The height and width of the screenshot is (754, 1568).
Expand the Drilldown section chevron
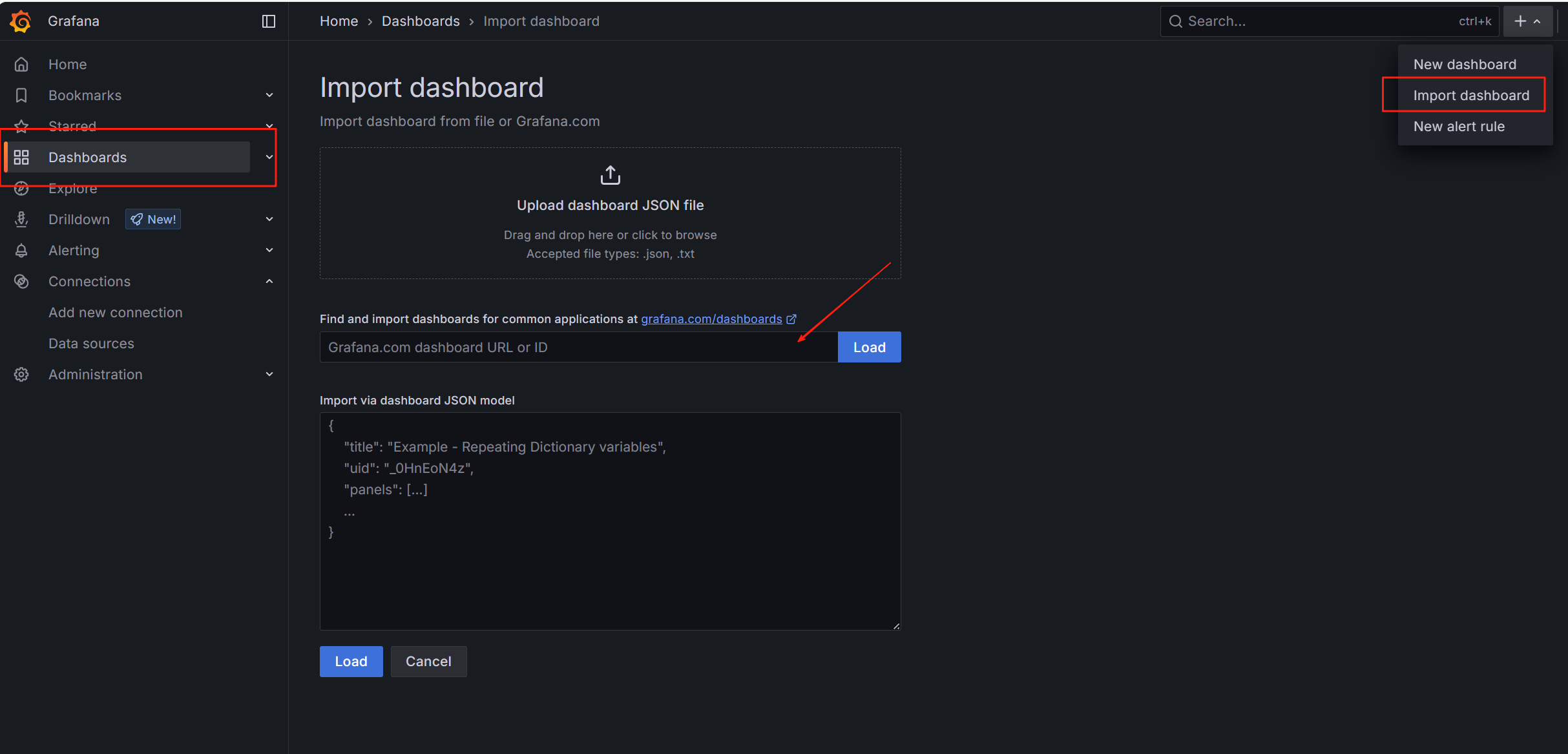click(x=269, y=220)
